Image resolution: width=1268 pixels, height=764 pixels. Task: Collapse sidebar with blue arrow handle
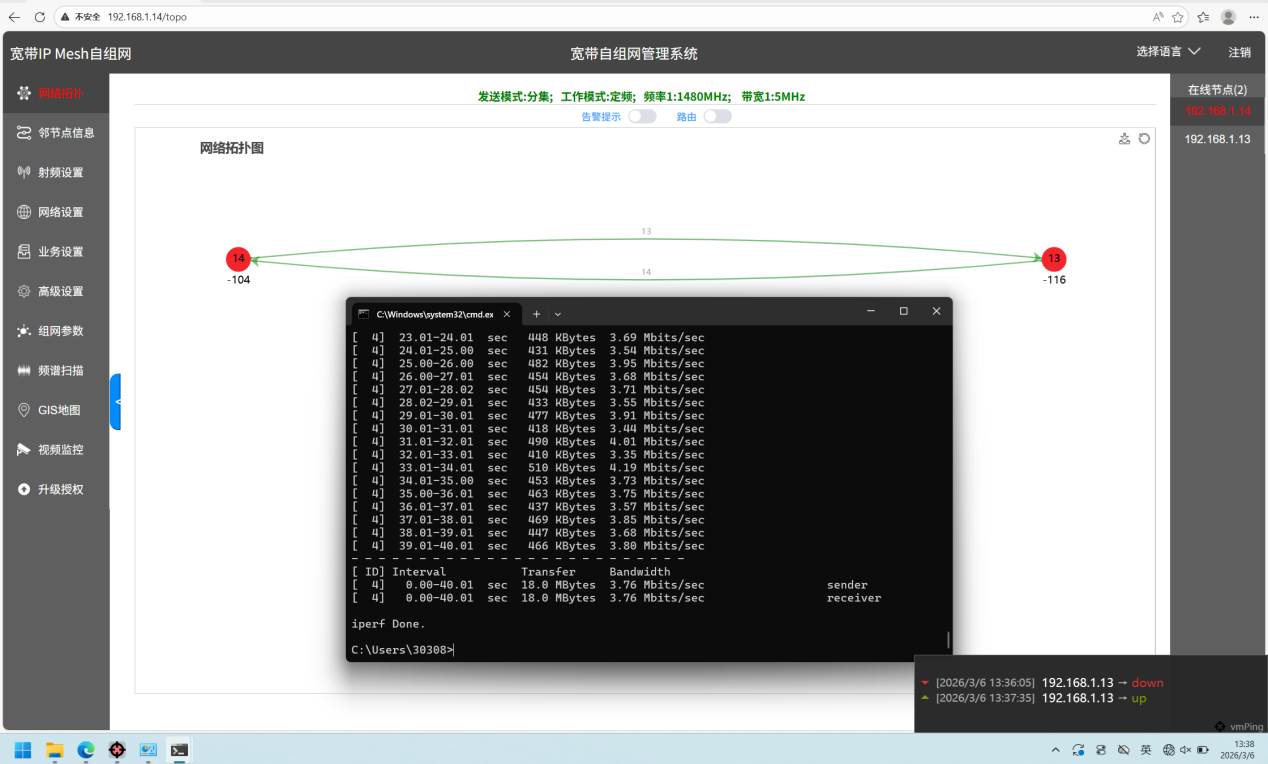click(116, 402)
